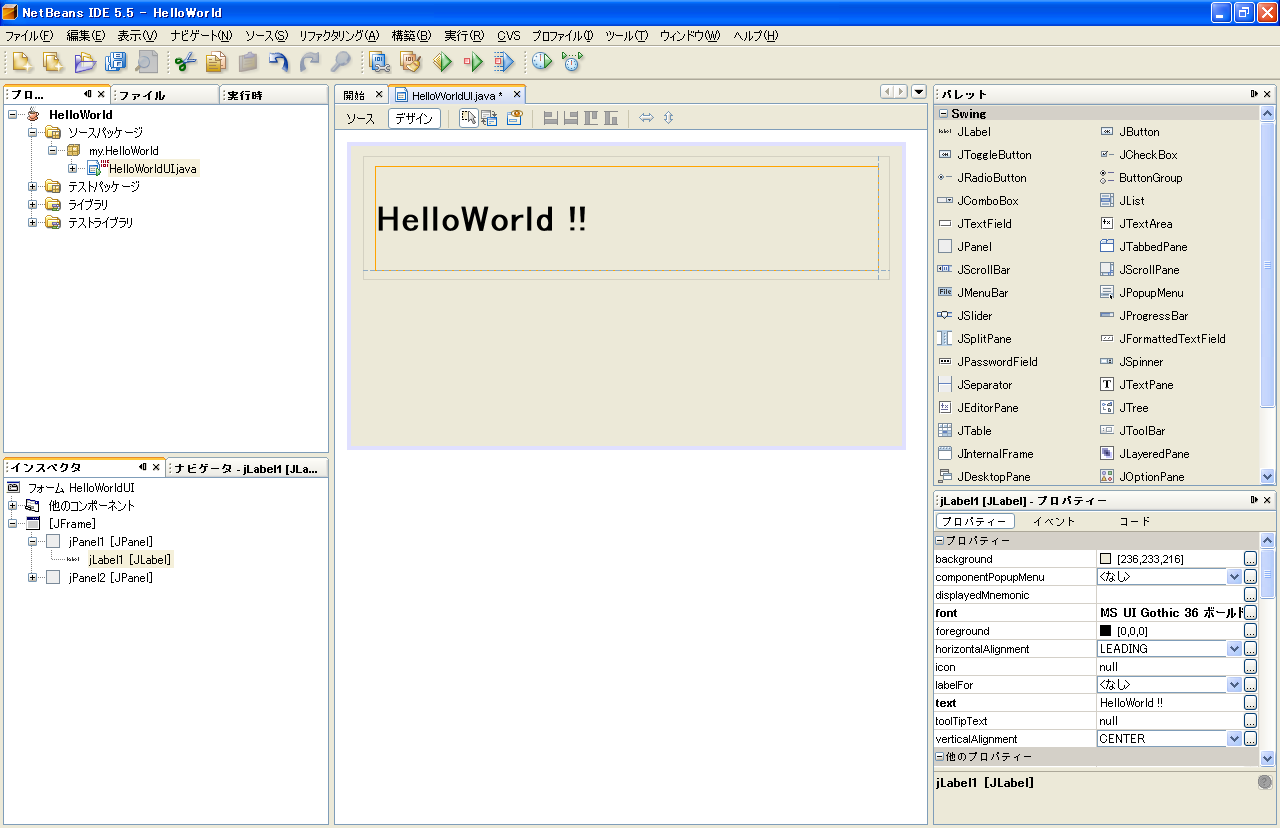This screenshot has height=828, width=1280.
Task: Click the foreground black color swatch
Action: click(1106, 631)
